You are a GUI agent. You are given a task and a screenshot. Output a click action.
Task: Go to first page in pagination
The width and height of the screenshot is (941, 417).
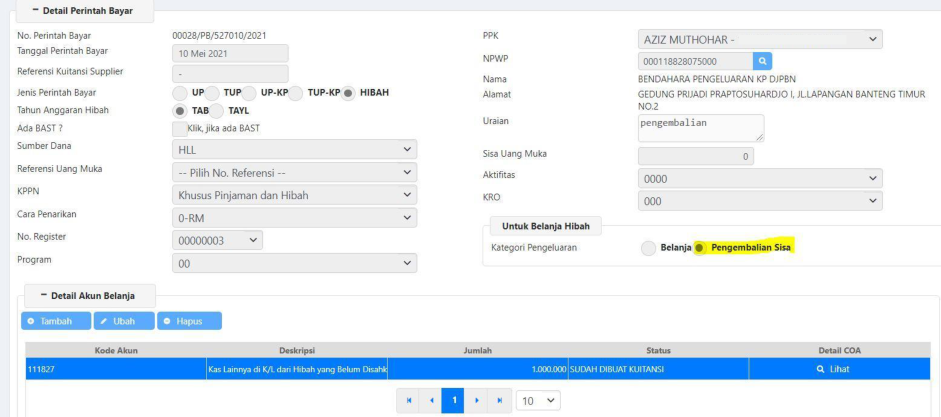(407, 400)
